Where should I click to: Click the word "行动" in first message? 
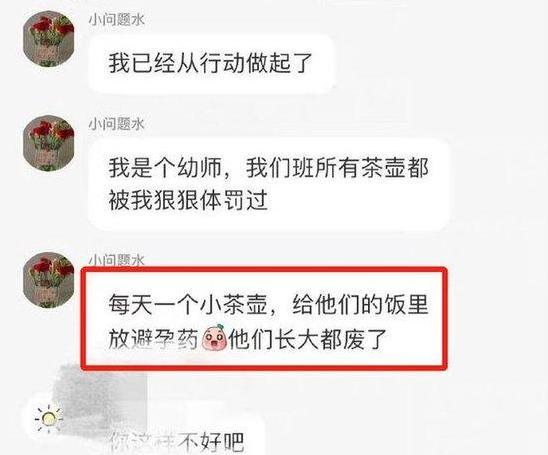(222, 63)
